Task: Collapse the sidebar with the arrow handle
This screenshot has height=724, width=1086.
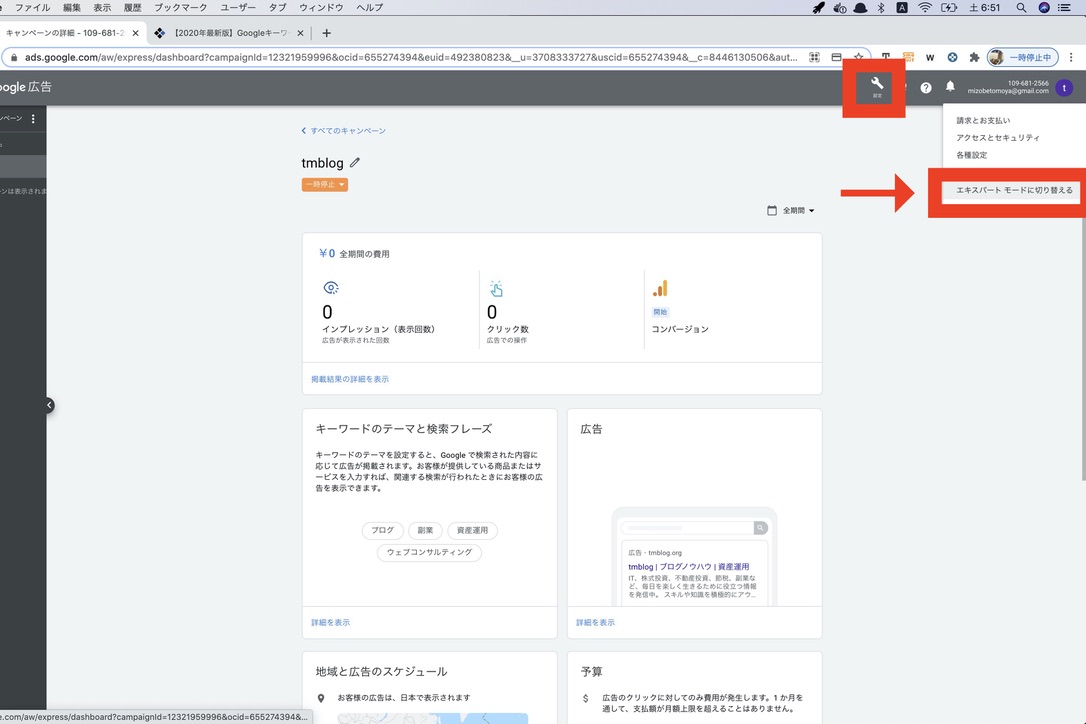Action: tap(49, 405)
